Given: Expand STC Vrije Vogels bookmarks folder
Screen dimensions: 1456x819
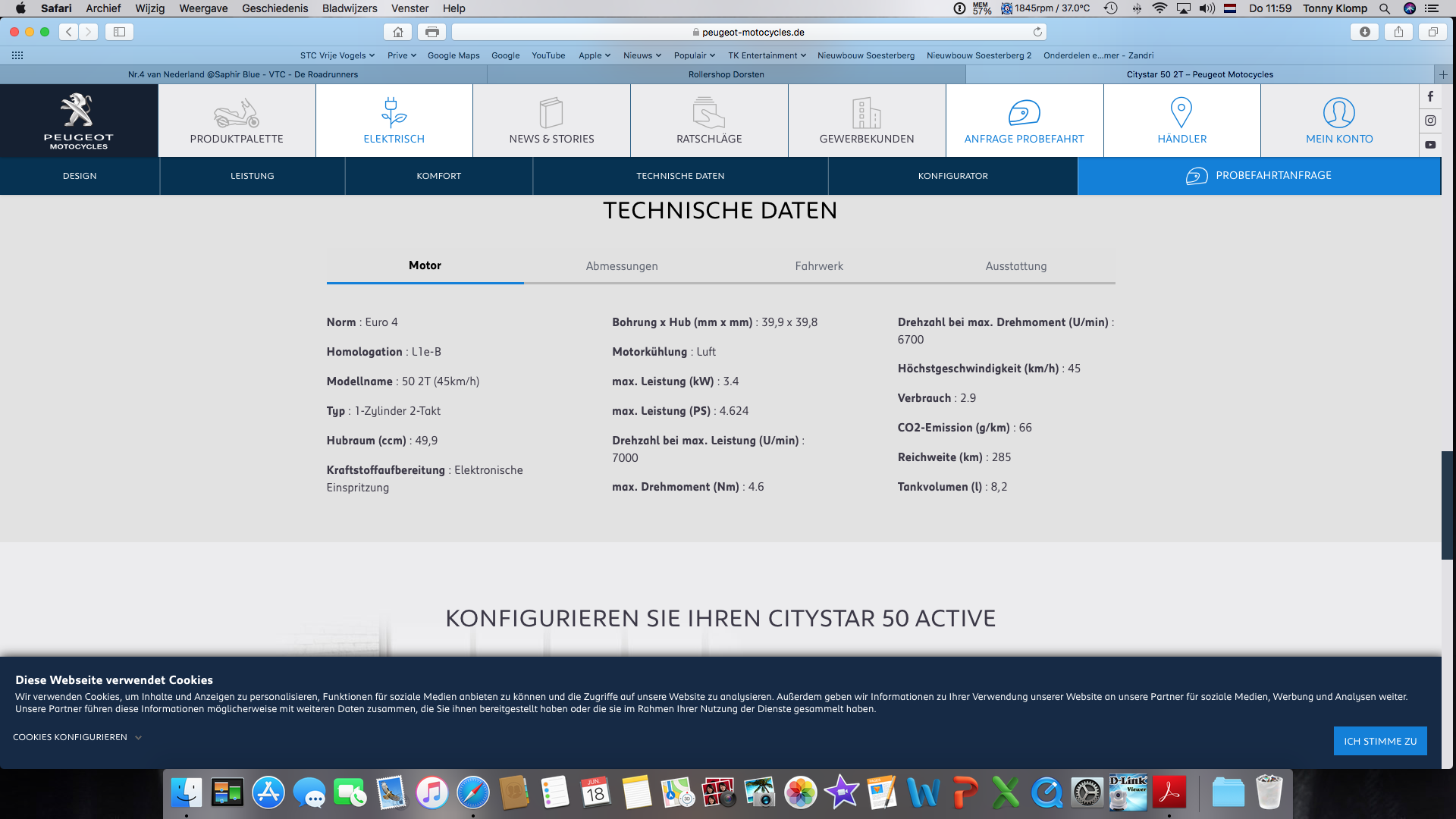Looking at the screenshot, I should 337,55.
